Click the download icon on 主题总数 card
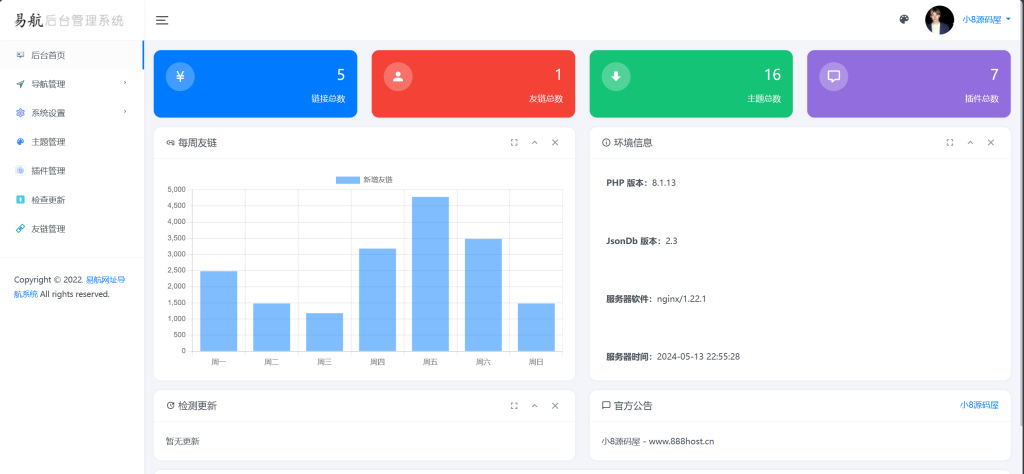Image resolution: width=1024 pixels, height=474 pixels. (x=616, y=76)
